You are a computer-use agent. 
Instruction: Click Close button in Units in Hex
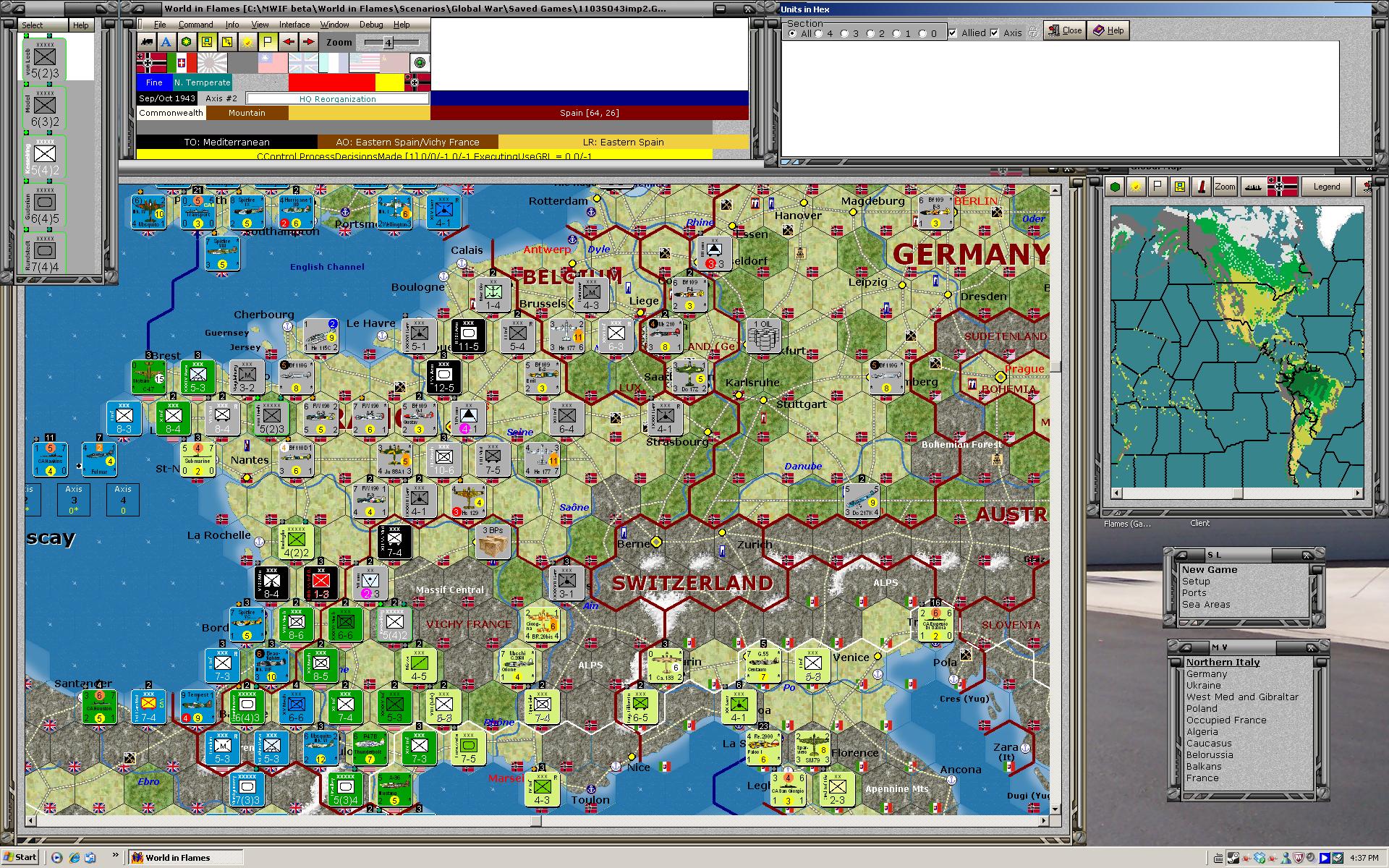1065,30
